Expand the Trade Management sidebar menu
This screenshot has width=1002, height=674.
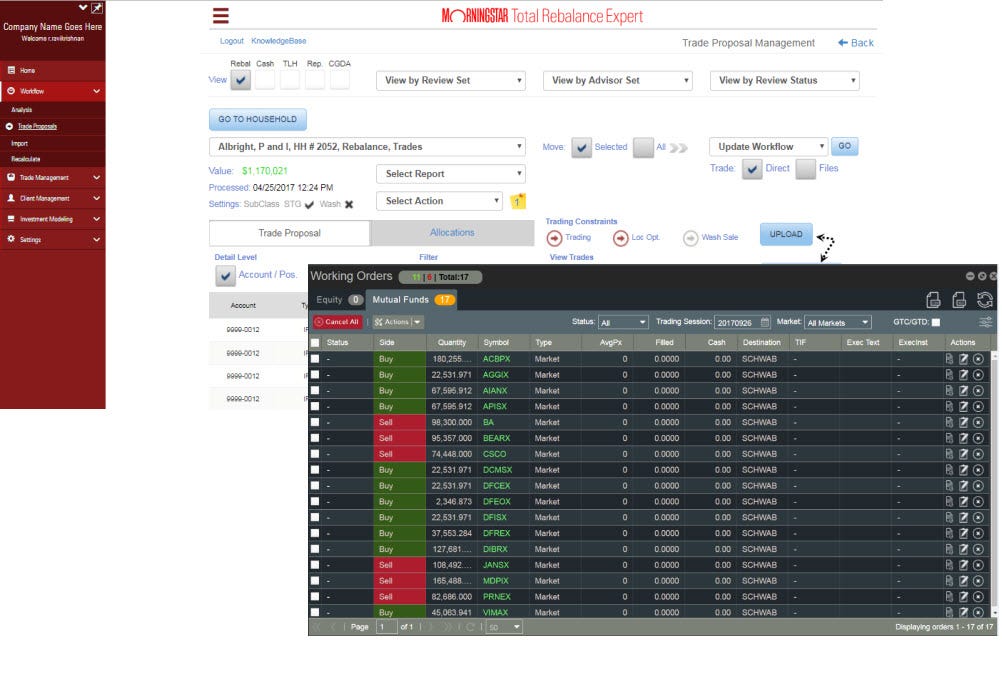tap(52, 178)
